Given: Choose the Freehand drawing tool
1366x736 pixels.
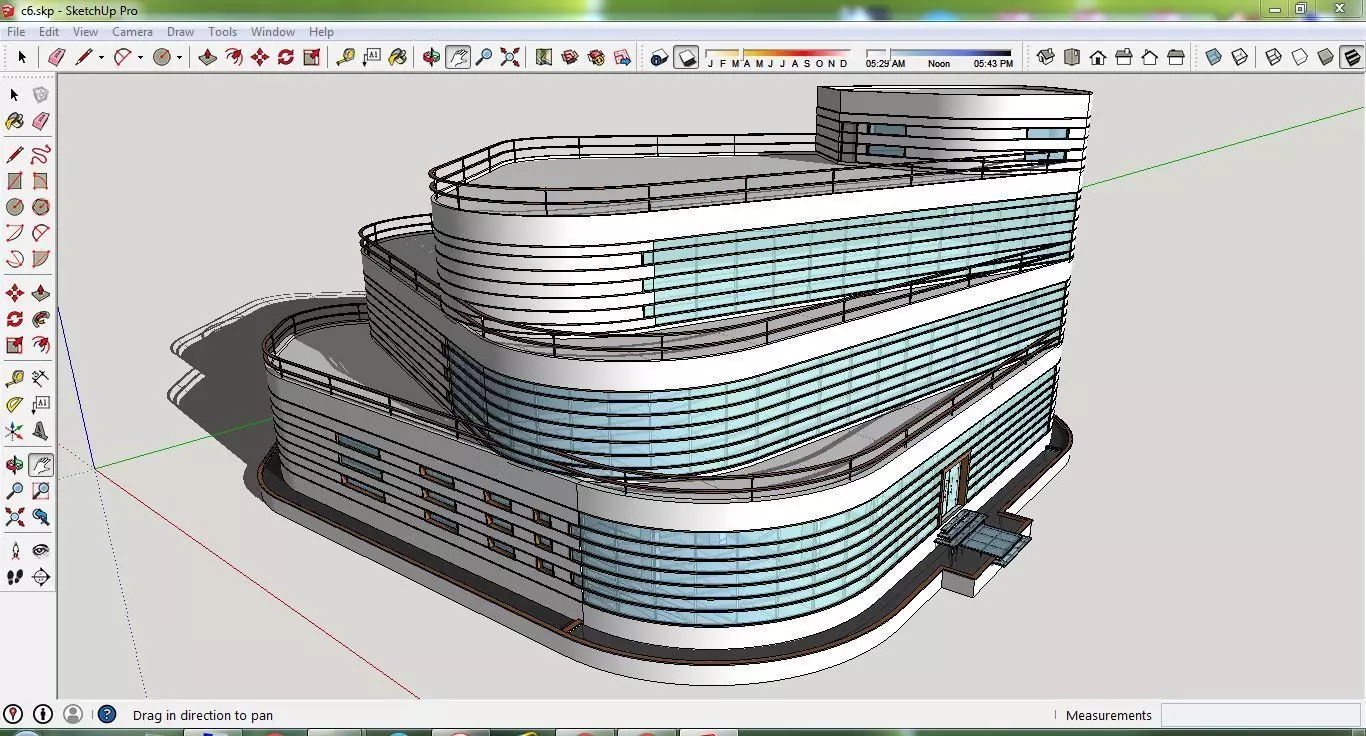Looking at the screenshot, I should [40, 154].
